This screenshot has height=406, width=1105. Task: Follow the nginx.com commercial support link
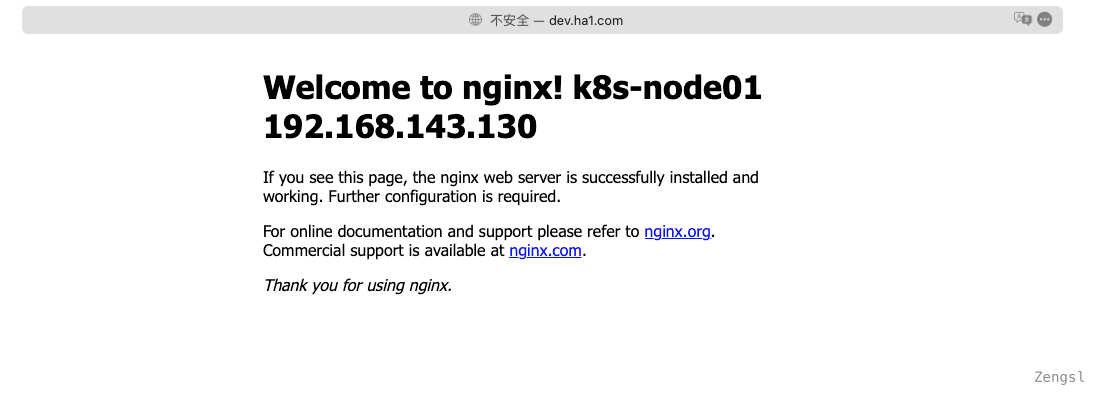[x=545, y=250]
